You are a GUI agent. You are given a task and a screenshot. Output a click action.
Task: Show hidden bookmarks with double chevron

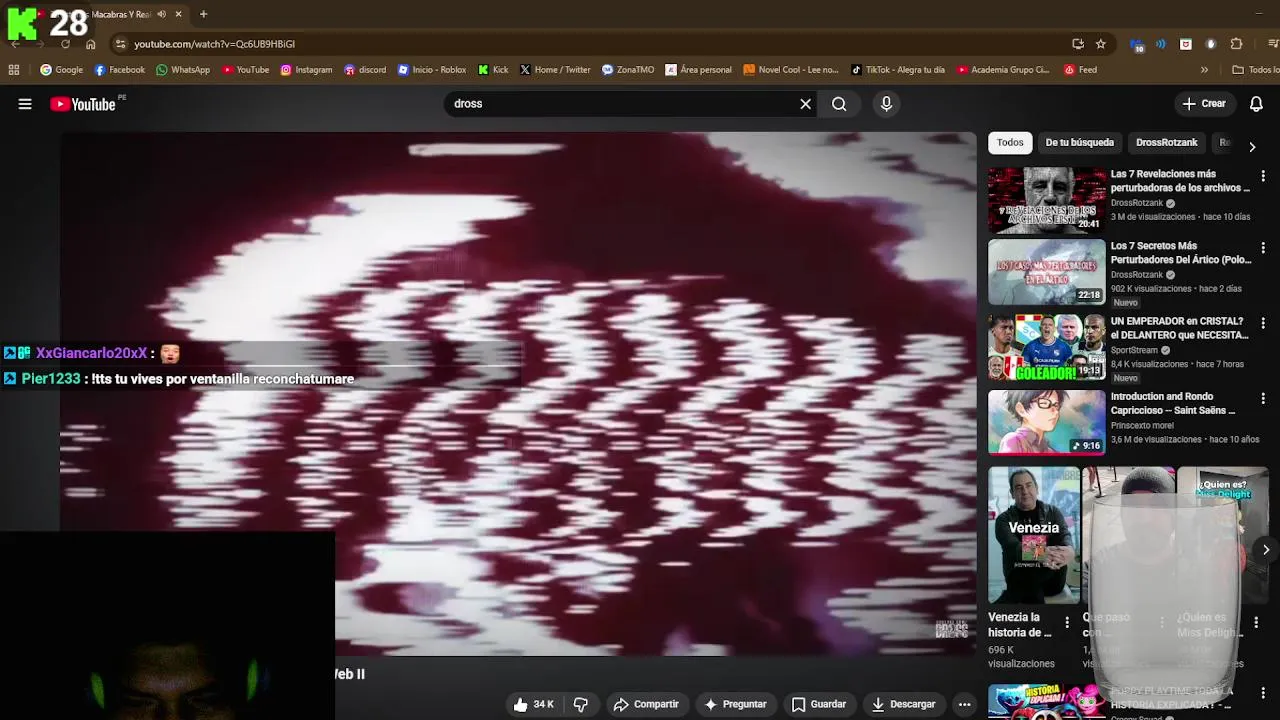point(1204,70)
